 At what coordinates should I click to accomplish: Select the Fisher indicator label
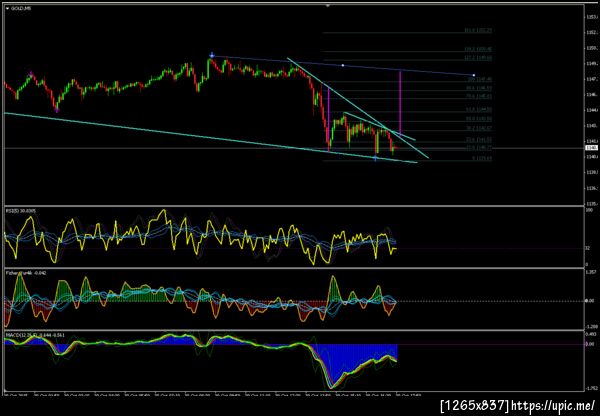25,273
